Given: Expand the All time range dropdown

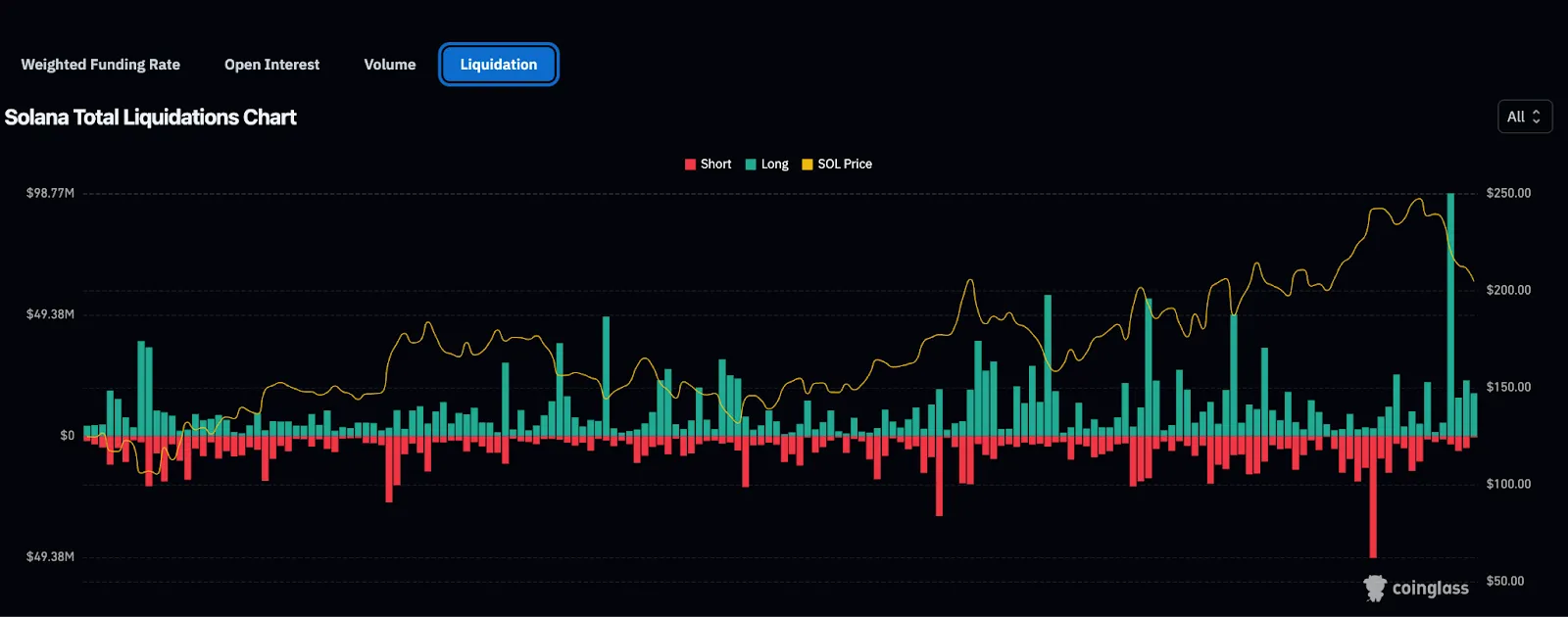Looking at the screenshot, I should [1525, 117].
